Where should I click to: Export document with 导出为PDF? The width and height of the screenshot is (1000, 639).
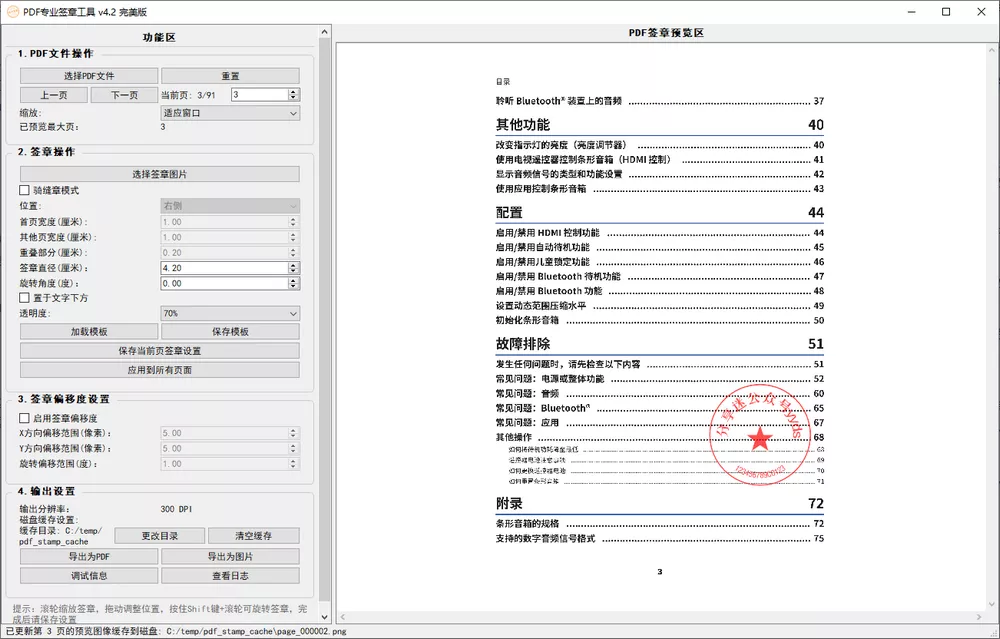[86, 555]
